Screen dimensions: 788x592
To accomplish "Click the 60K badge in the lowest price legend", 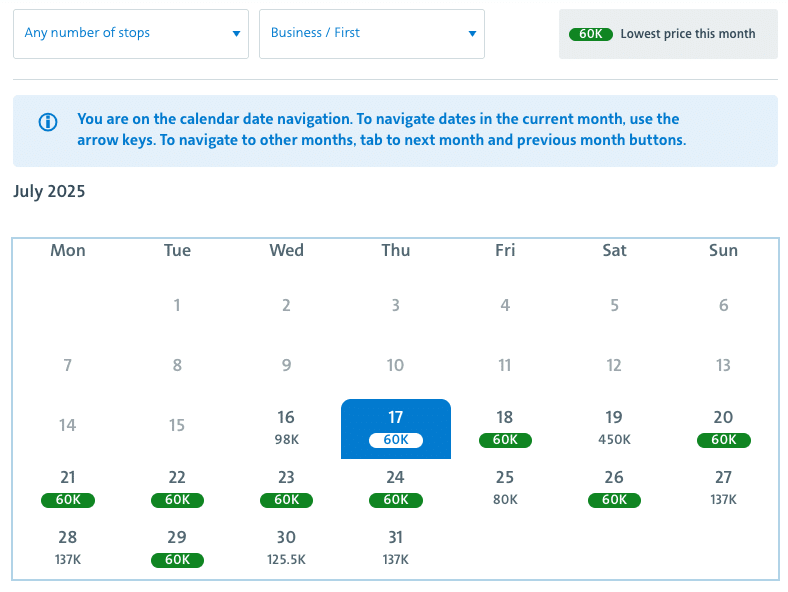I will pos(591,34).
